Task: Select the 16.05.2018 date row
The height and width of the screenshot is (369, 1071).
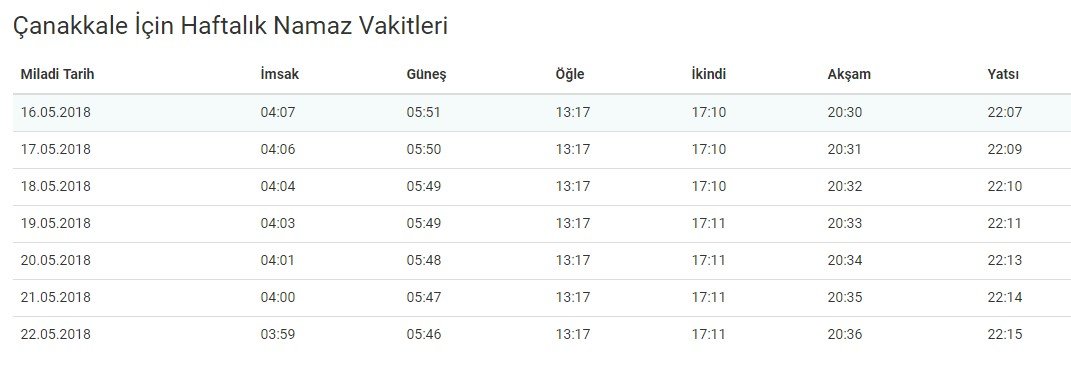Action: click(x=542, y=113)
